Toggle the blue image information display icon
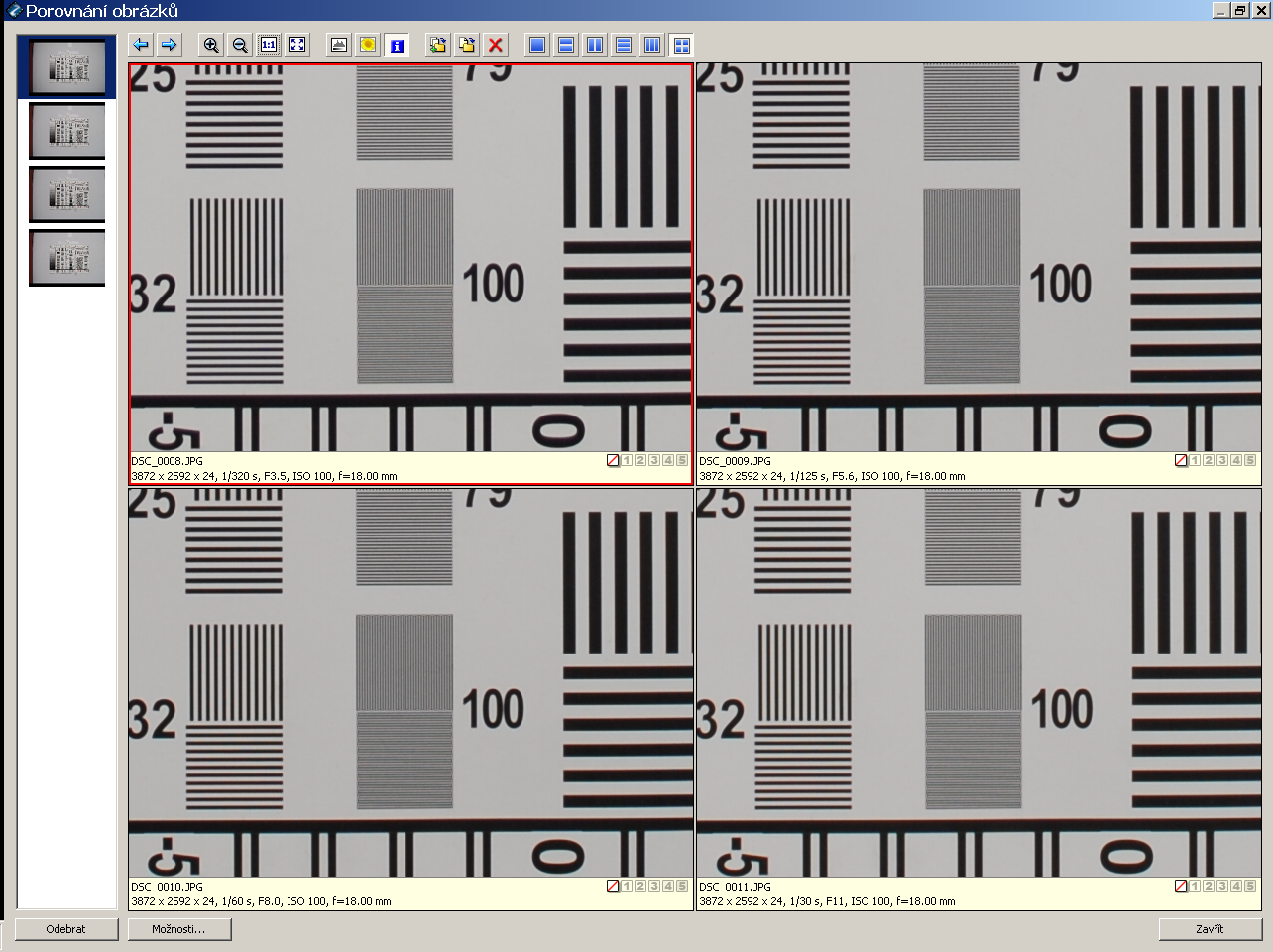The width and height of the screenshot is (1273, 952). pos(397,45)
